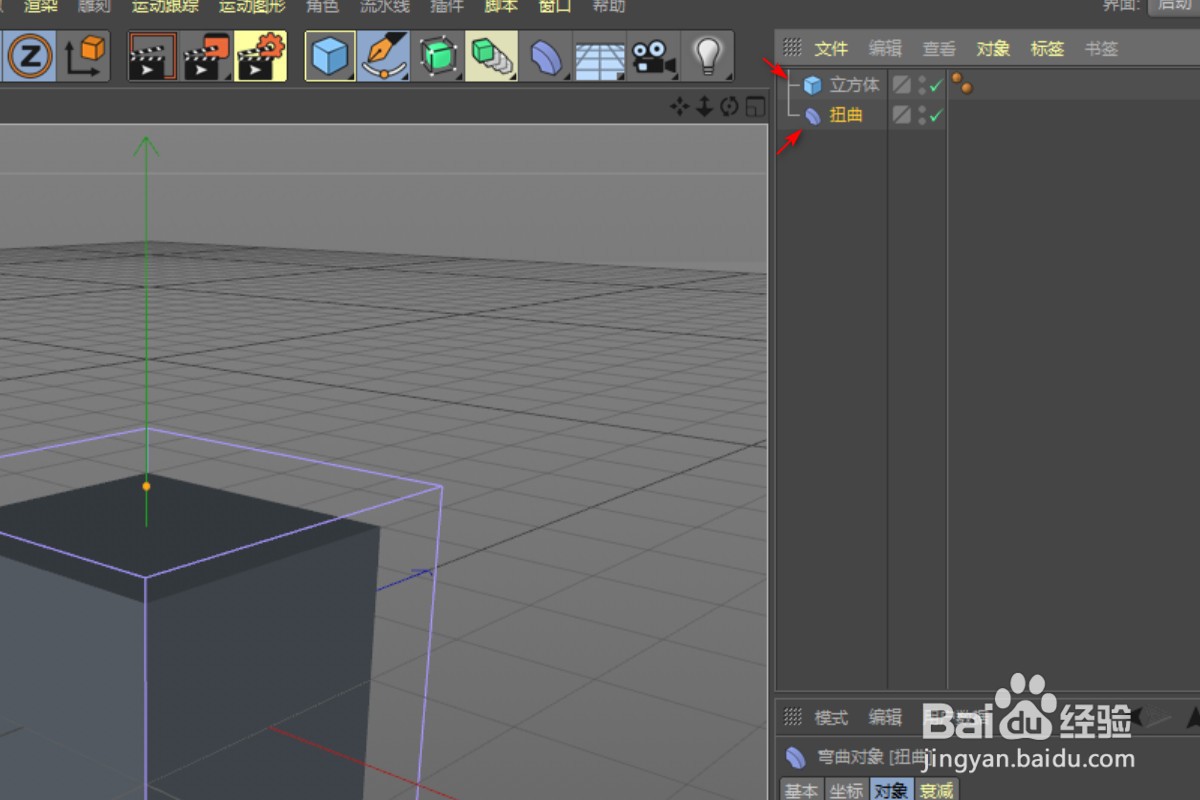Image resolution: width=1200 pixels, height=800 pixels.
Task: Click Attribute Manager grip dots icon
Action: pyautogui.click(x=792, y=716)
